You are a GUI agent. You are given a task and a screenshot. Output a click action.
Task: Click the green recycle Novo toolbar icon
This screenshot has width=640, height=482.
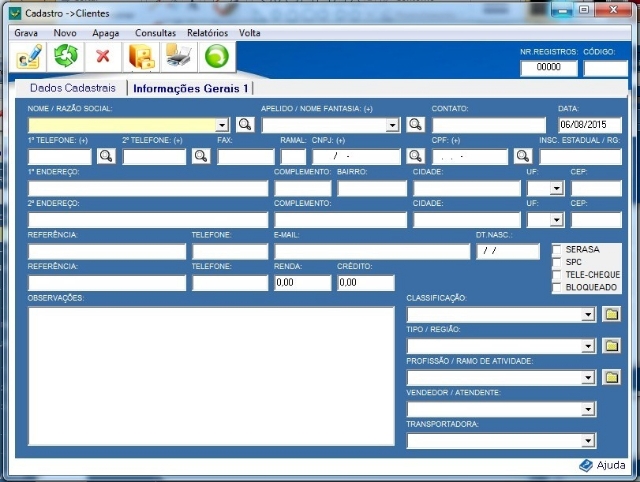point(66,57)
